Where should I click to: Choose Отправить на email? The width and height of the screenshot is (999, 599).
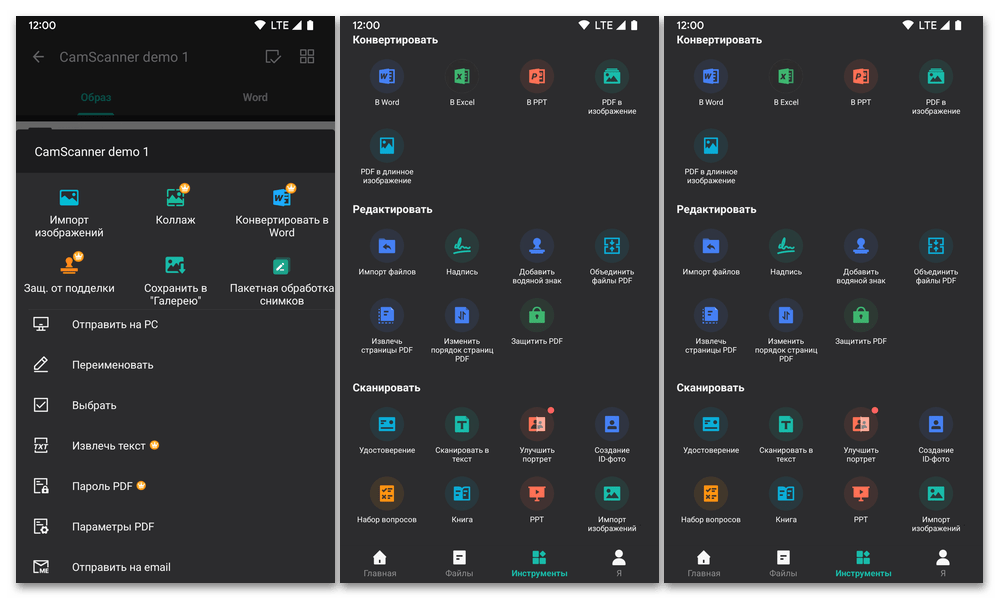click(x=121, y=567)
